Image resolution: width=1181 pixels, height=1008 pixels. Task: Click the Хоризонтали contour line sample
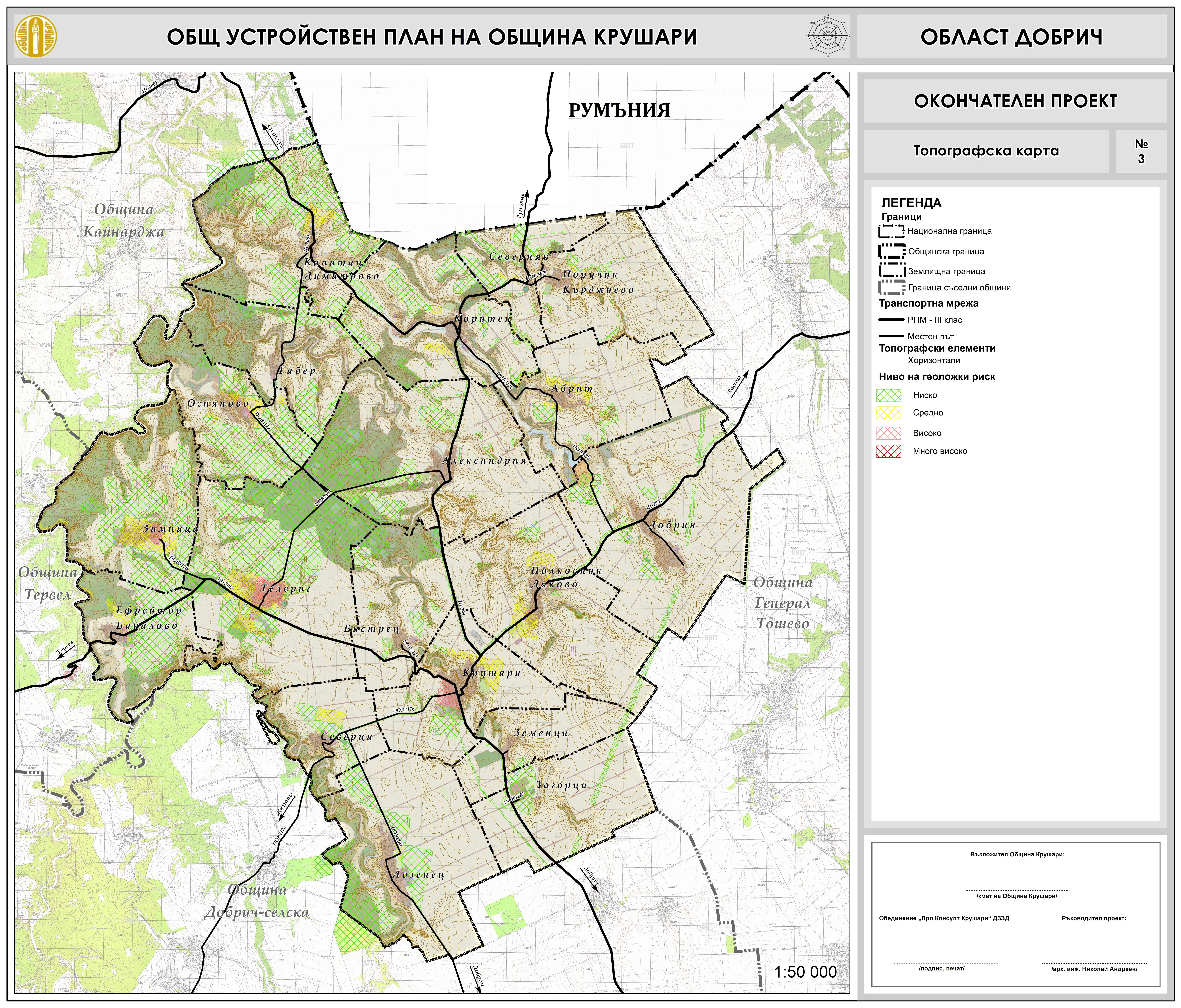pos(891,360)
